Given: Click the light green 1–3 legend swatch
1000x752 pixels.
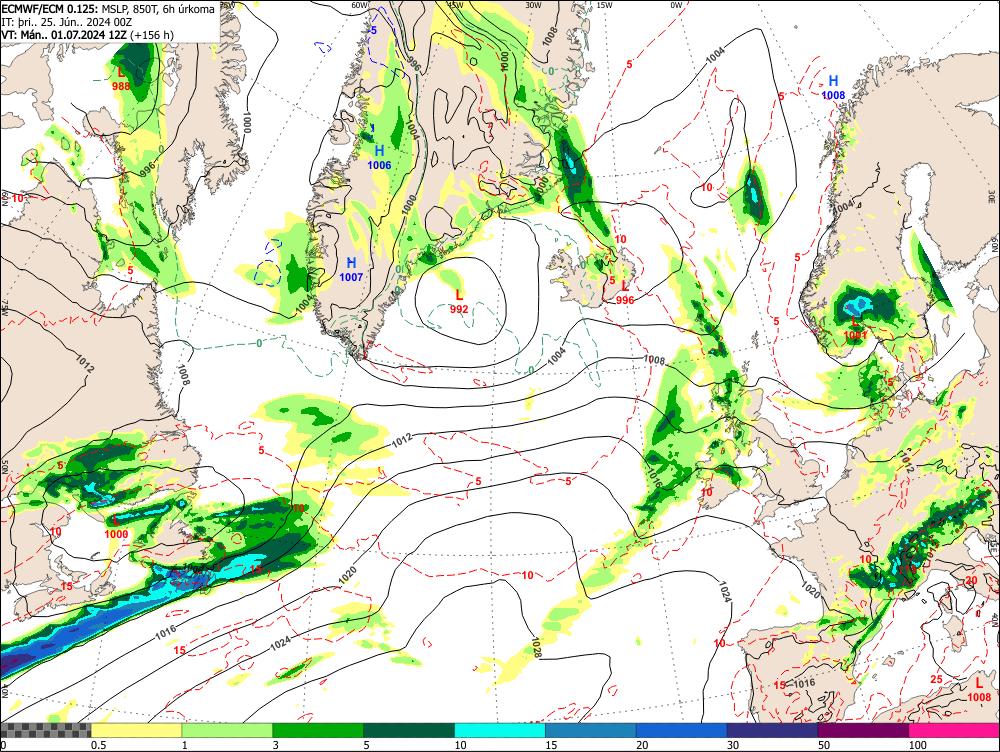Looking at the screenshot, I should point(227,730).
